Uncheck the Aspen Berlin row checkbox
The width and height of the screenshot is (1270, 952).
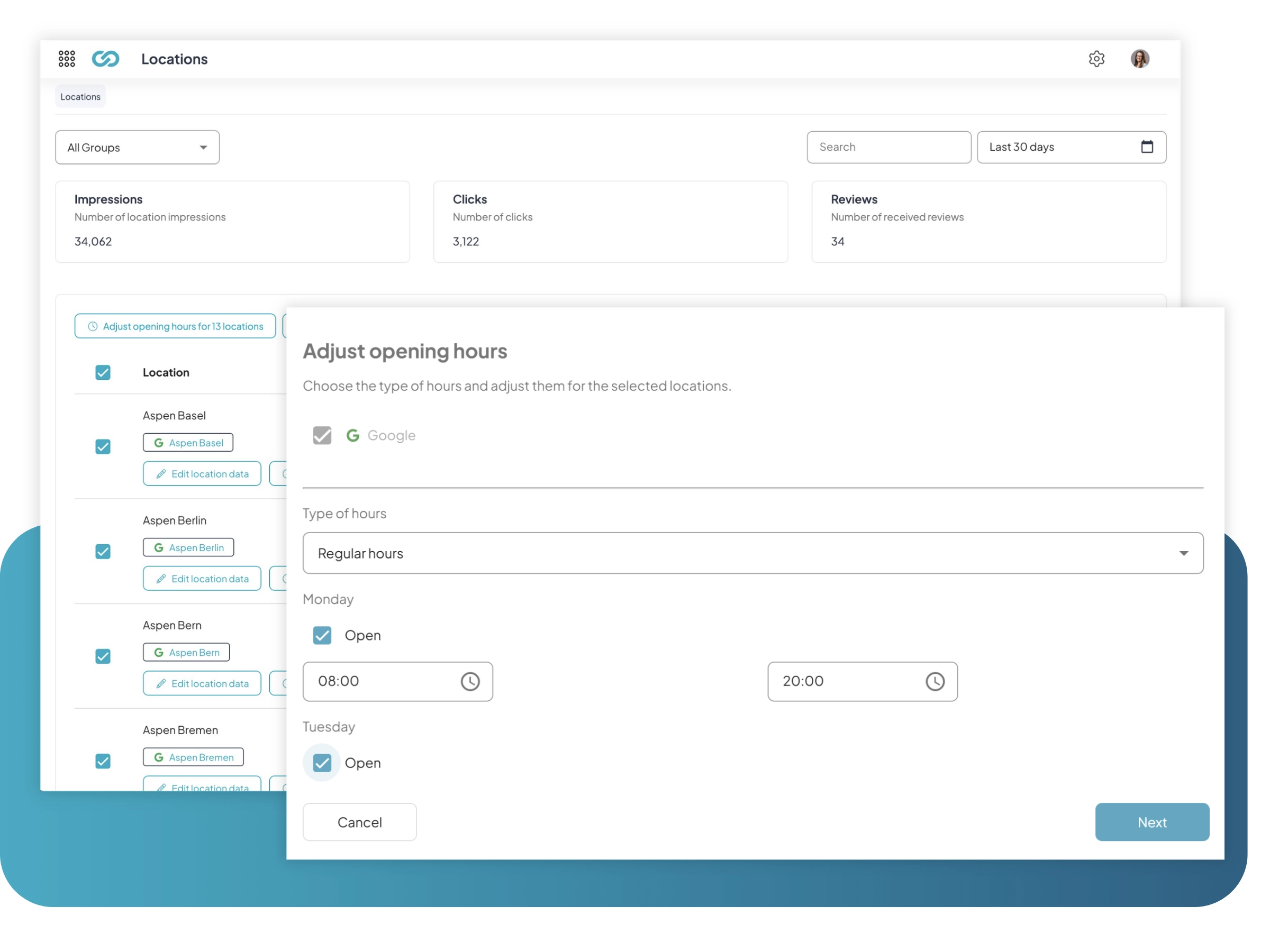pyautogui.click(x=103, y=552)
